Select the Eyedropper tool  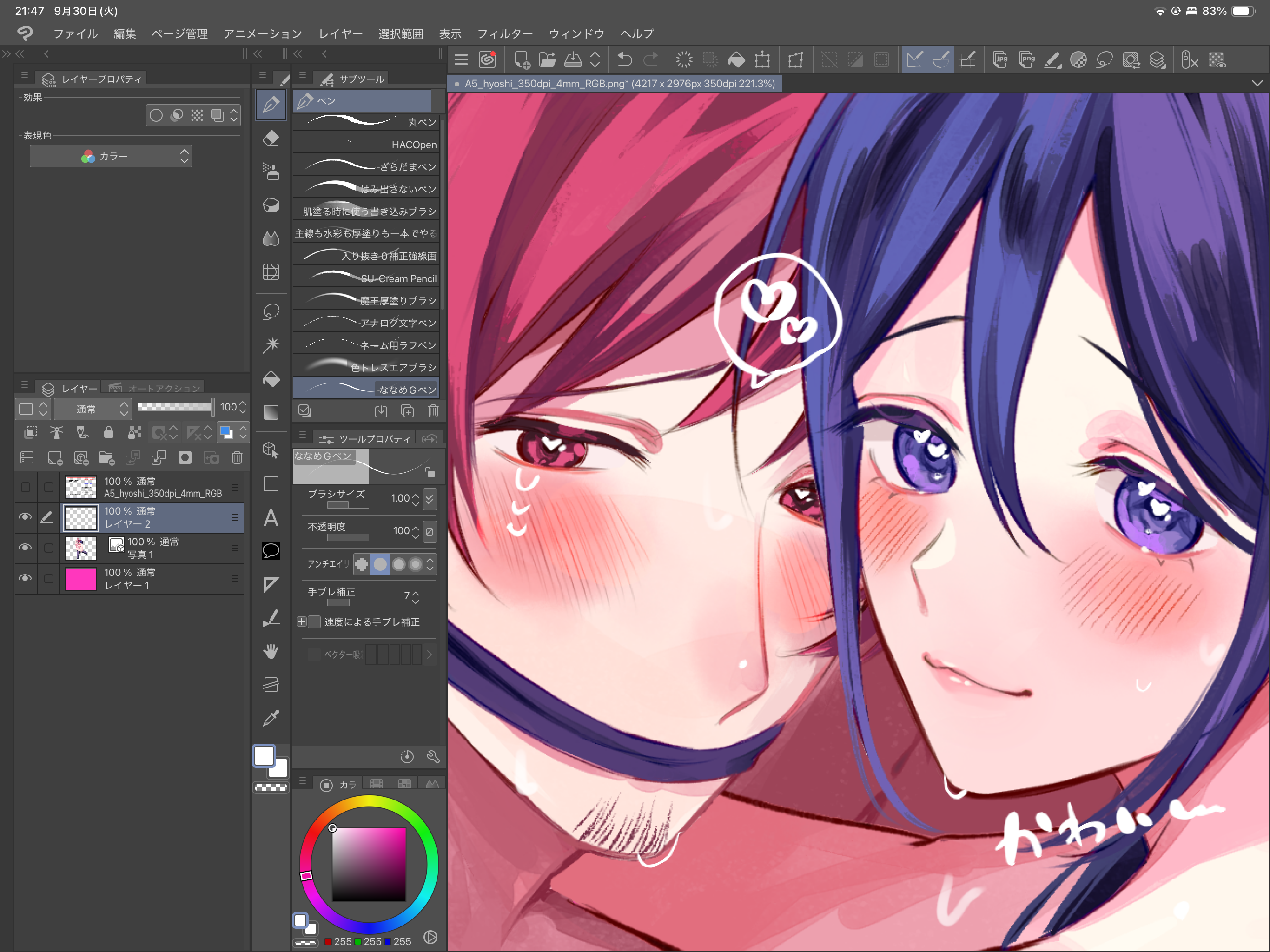271,718
